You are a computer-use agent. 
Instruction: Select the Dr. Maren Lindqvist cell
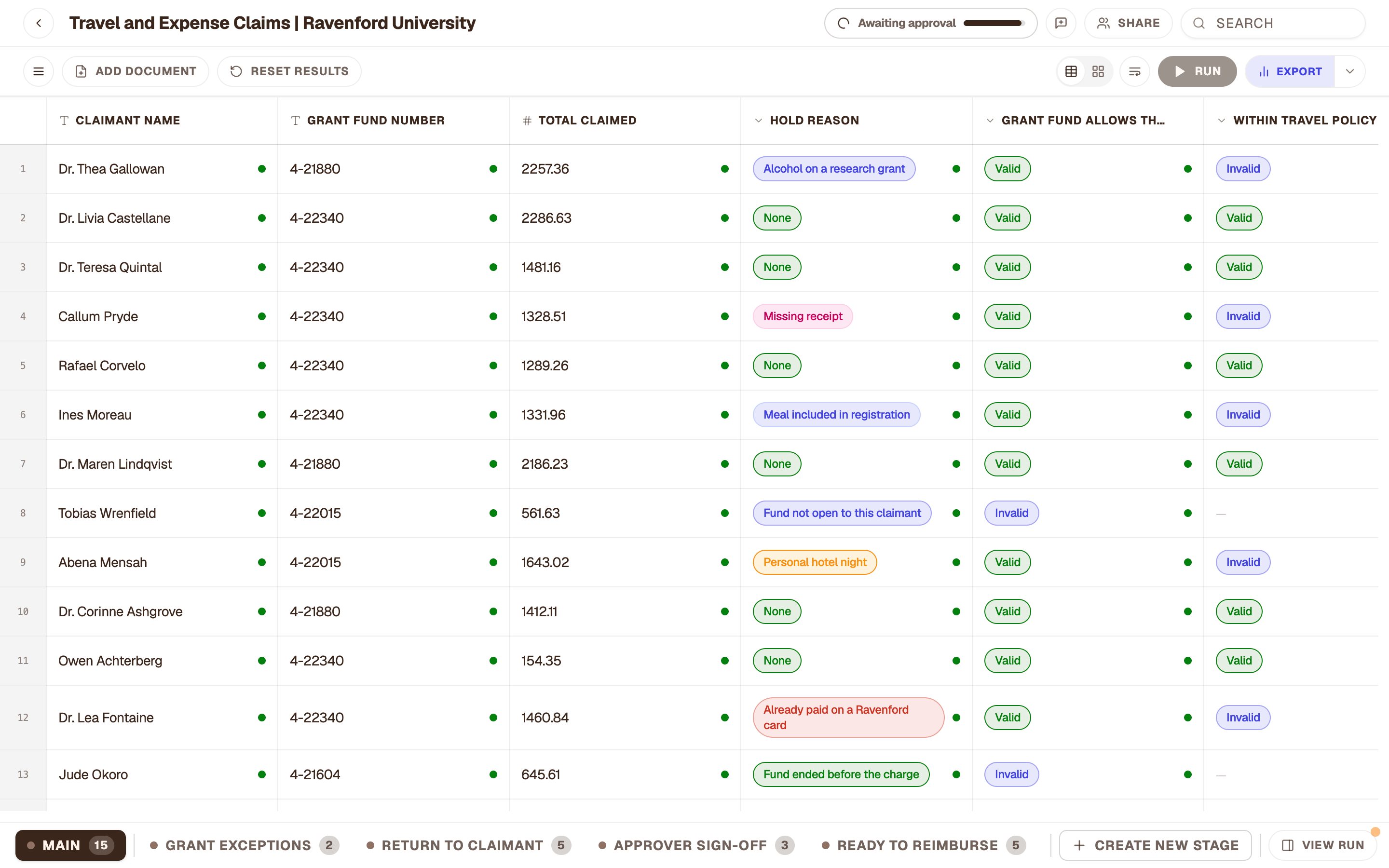click(x=162, y=464)
